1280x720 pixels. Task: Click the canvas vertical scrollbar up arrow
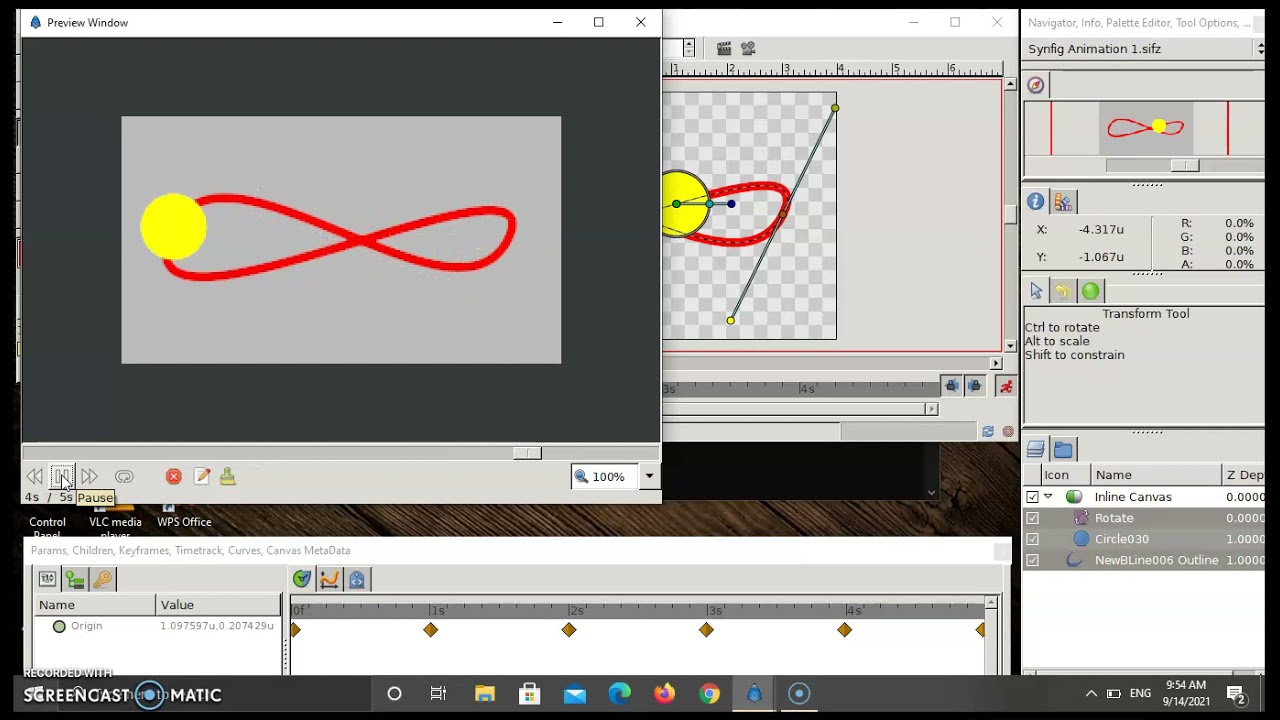point(1010,85)
